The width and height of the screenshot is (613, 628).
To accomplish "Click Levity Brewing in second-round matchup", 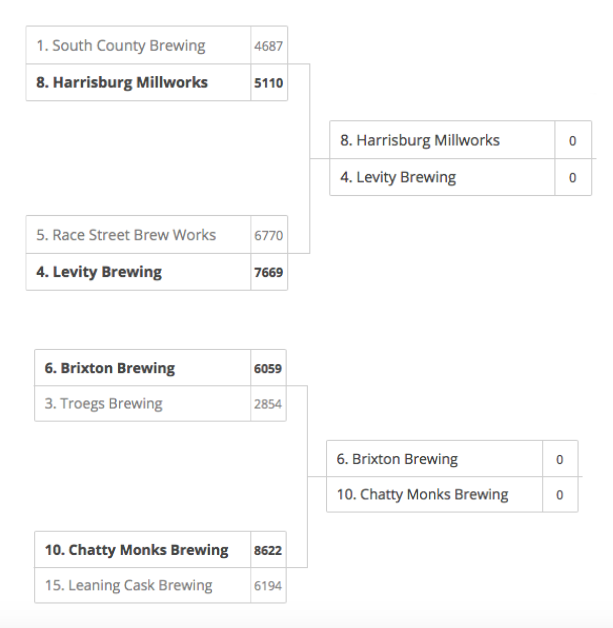I will 460,177.
